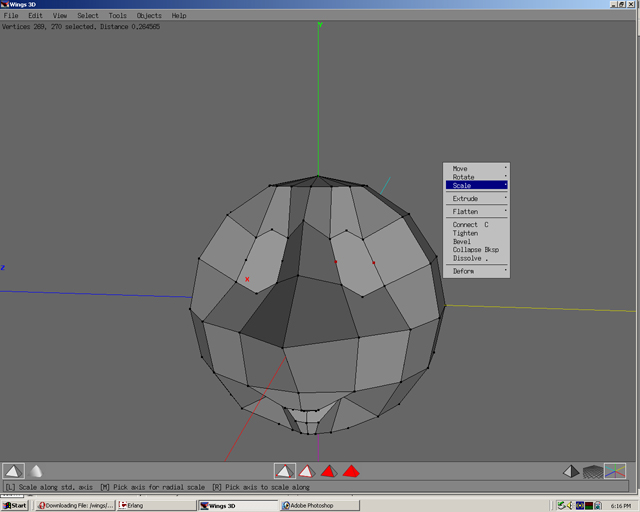
Task: Switch to face selection mode icon
Action: pos(328,471)
